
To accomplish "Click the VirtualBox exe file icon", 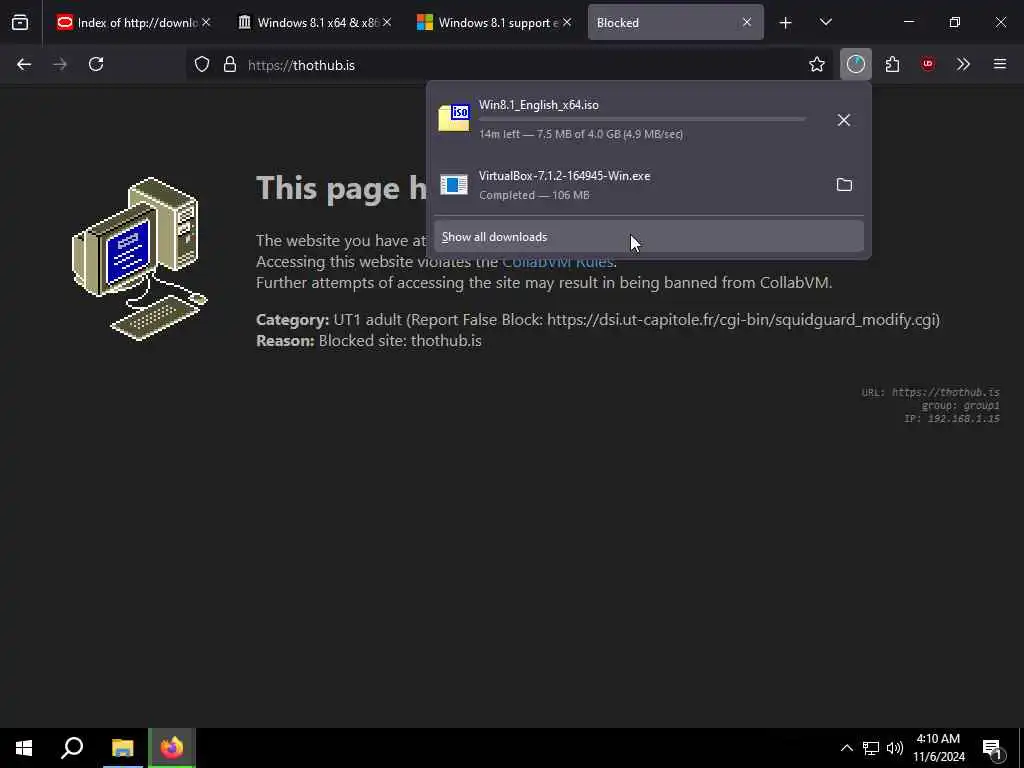I will coord(454,185).
